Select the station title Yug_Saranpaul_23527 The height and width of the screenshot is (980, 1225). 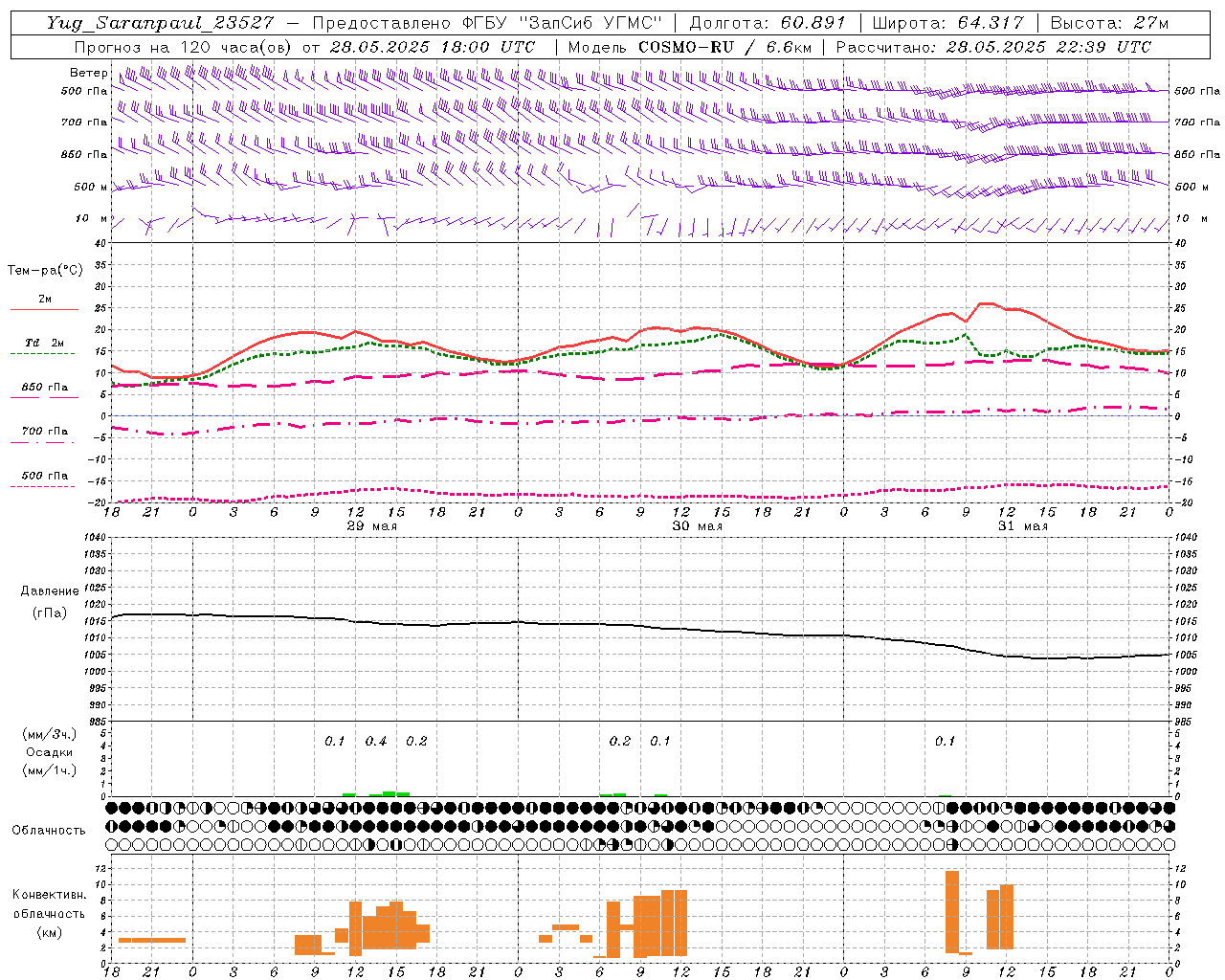click(160, 23)
